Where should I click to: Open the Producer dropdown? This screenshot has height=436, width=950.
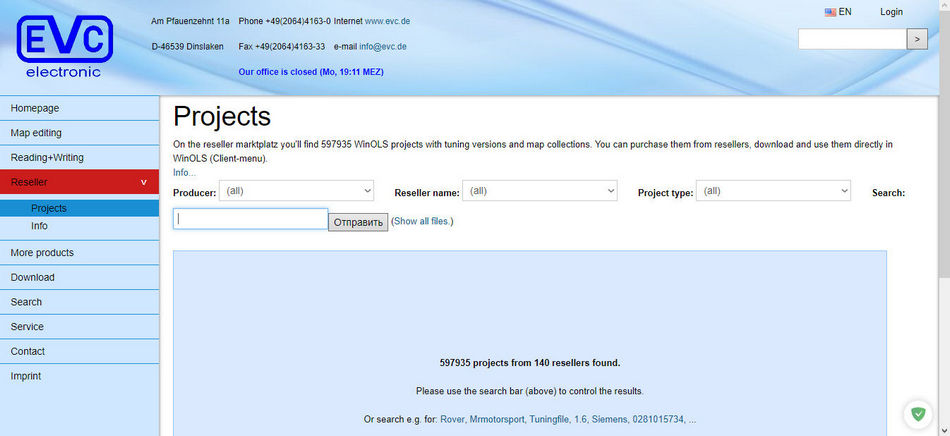[297, 191]
